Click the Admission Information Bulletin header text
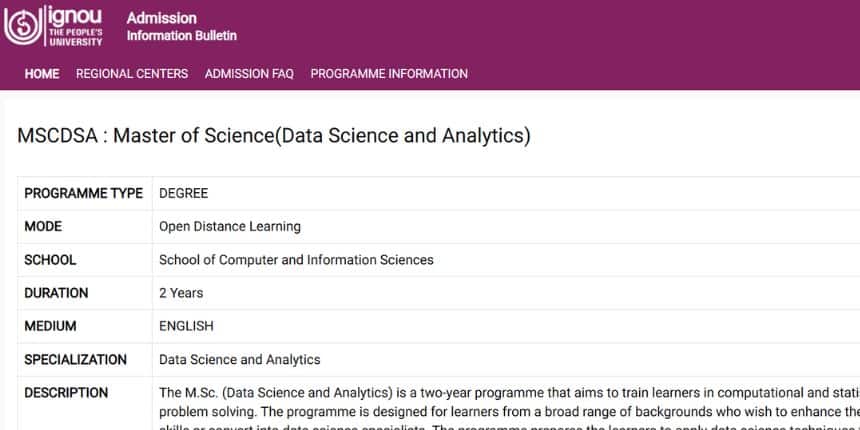The width and height of the screenshot is (860, 430). [x=181, y=27]
